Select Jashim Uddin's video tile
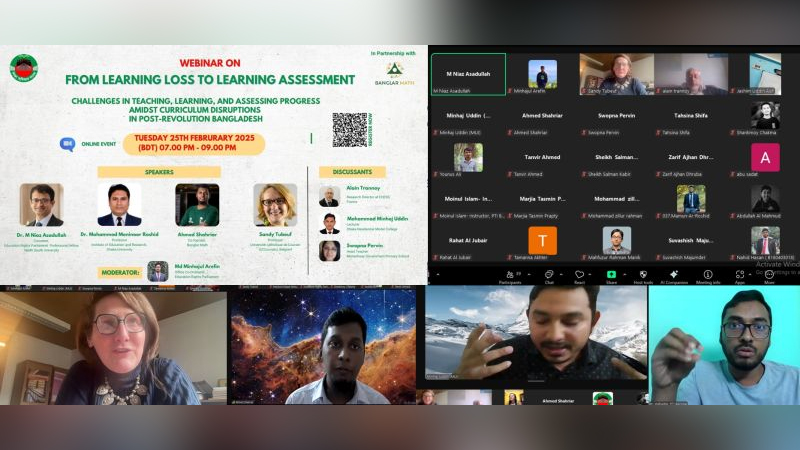 tap(764, 74)
